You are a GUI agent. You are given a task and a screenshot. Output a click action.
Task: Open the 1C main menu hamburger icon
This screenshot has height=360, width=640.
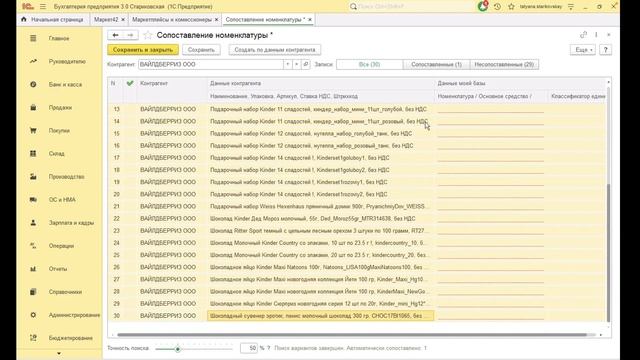point(42,7)
